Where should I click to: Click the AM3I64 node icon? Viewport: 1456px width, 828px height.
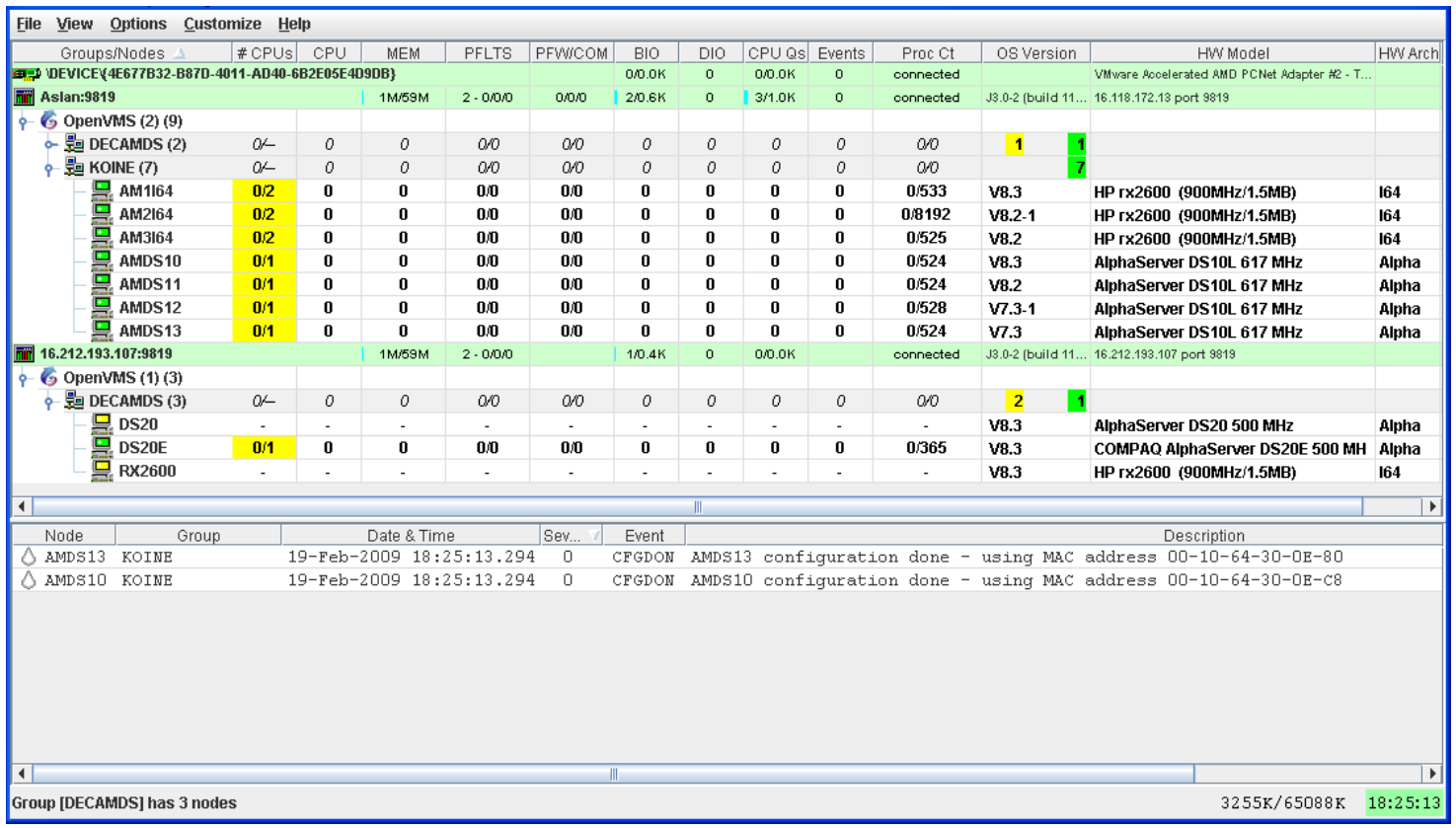point(102,237)
